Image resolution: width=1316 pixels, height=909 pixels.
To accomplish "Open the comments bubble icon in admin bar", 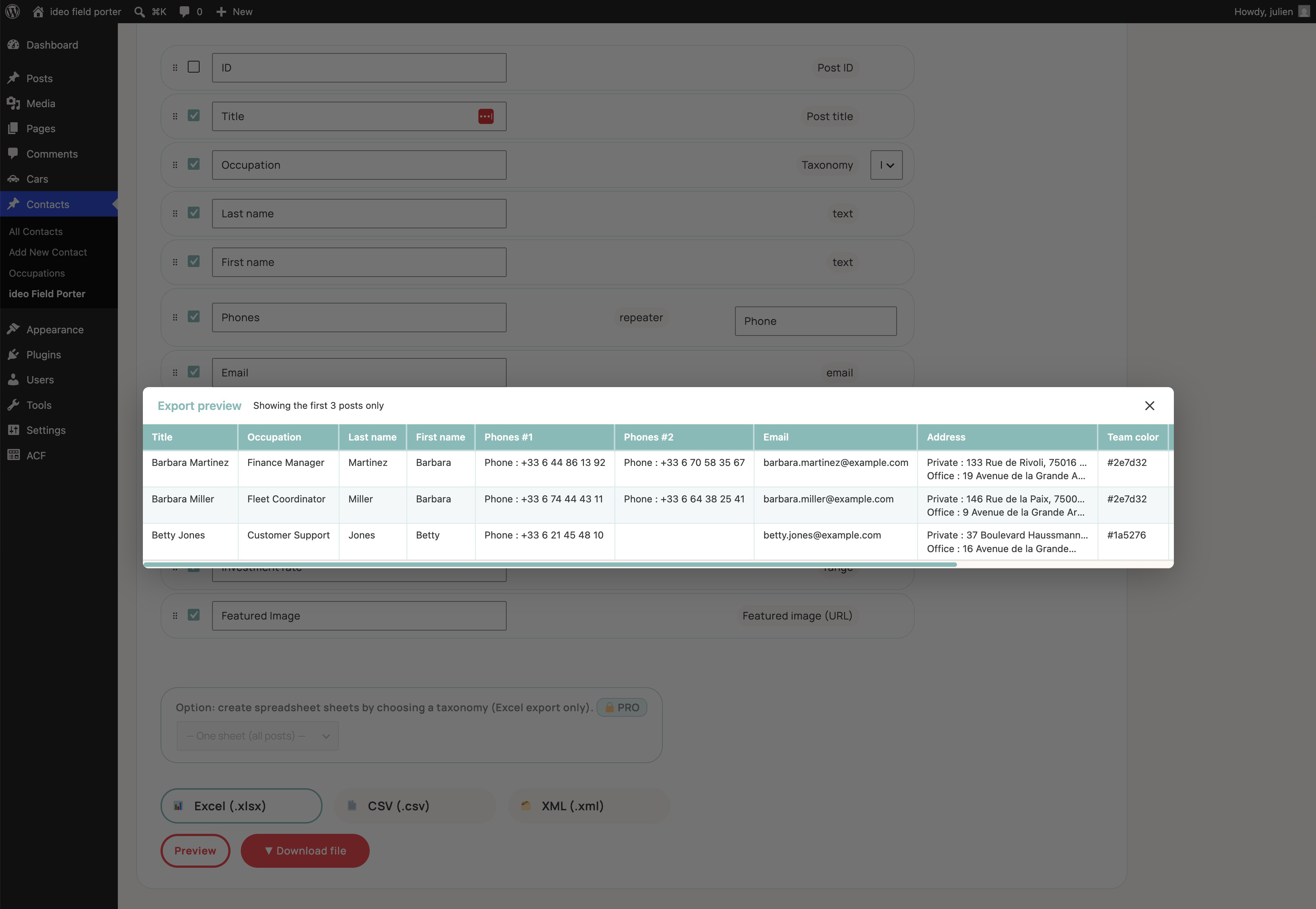I will (184, 11).
